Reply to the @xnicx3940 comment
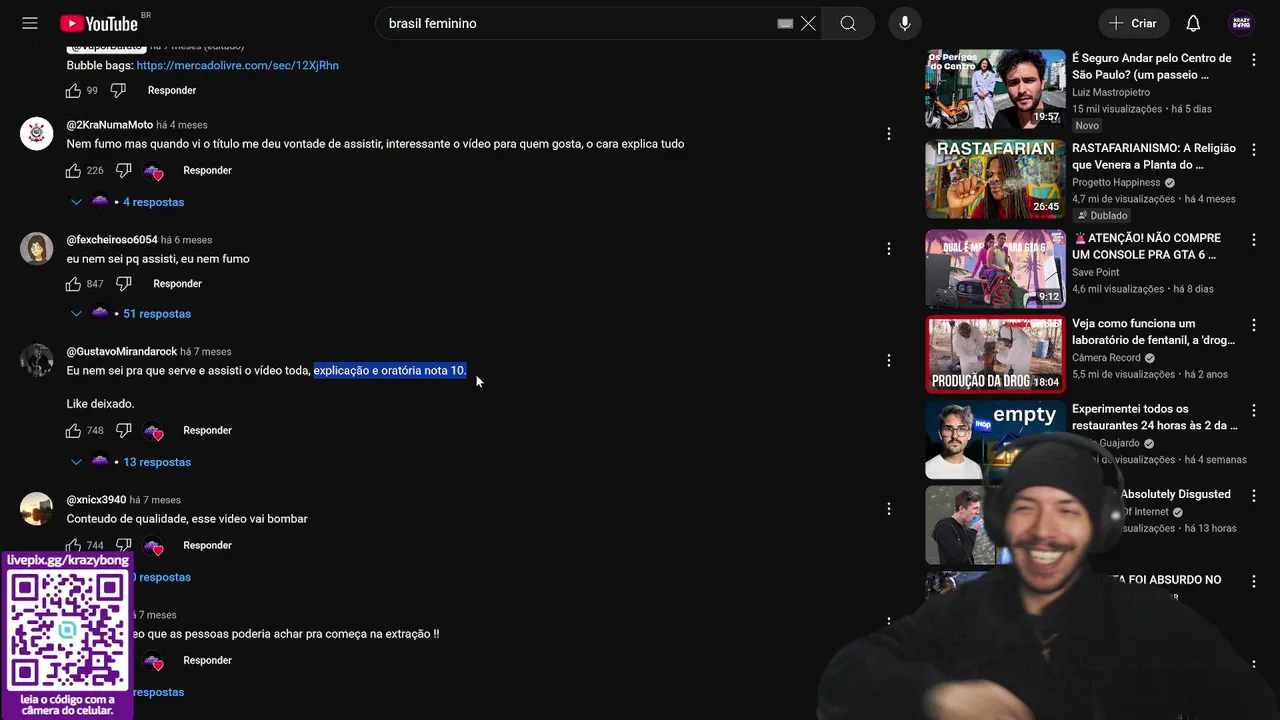1280x720 pixels. [207, 546]
